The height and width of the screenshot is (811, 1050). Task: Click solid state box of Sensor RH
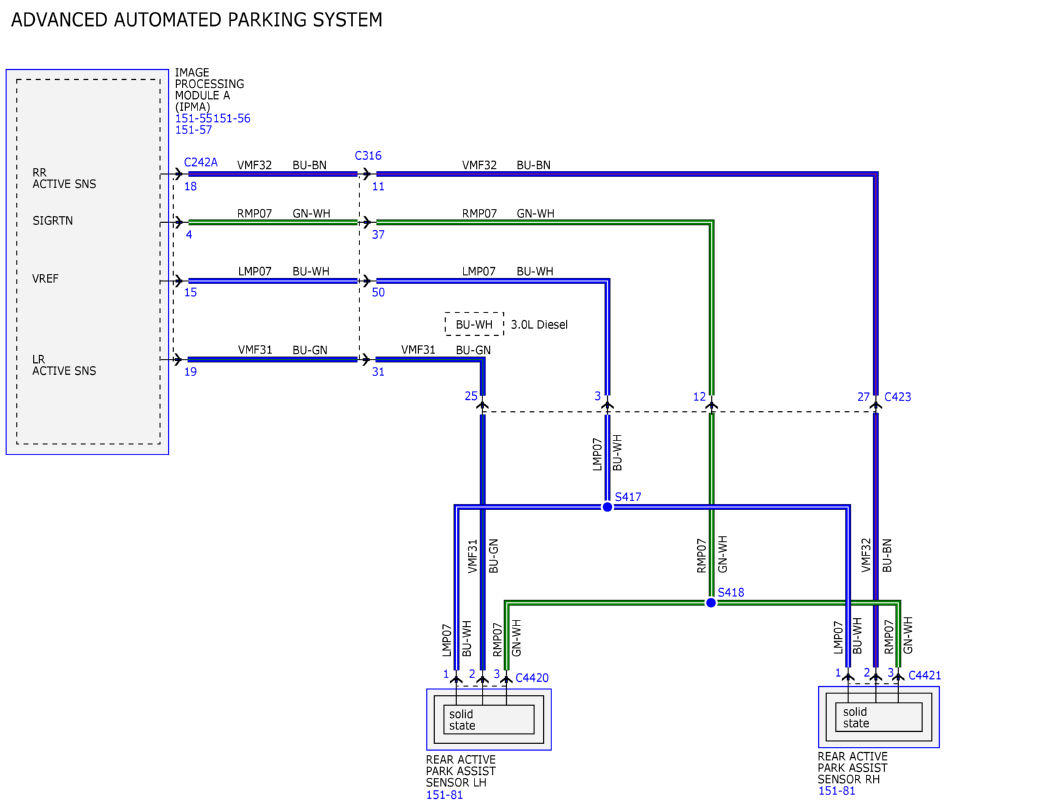point(879,717)
